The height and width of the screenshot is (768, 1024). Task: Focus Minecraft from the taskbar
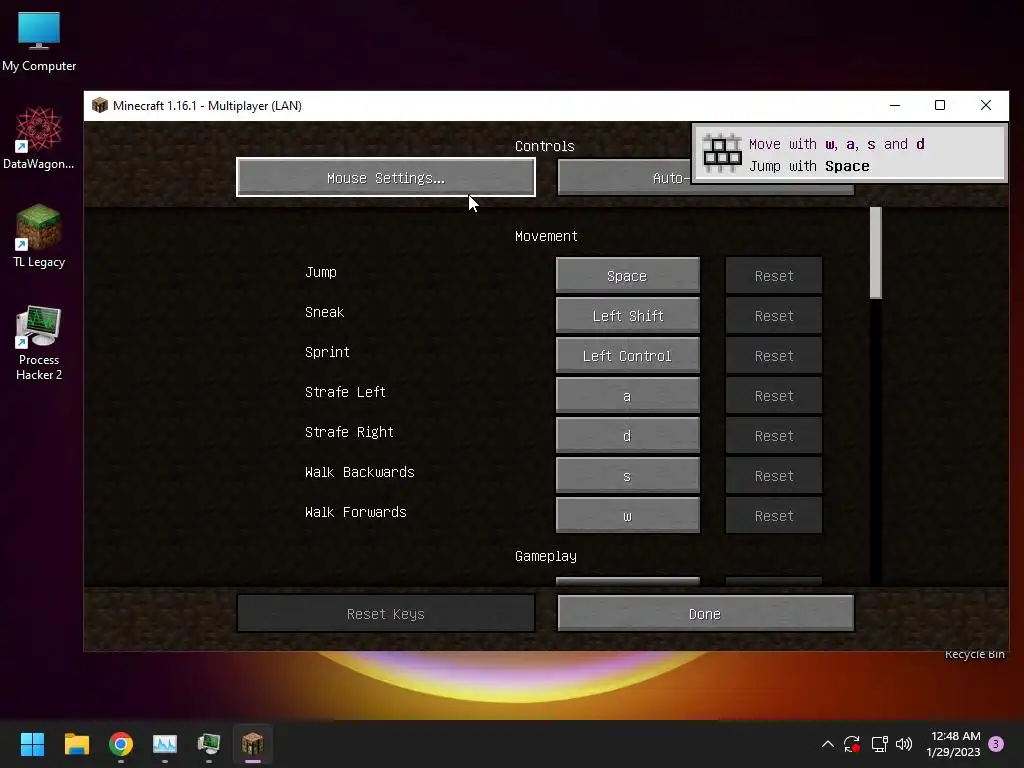pos(253,744)
